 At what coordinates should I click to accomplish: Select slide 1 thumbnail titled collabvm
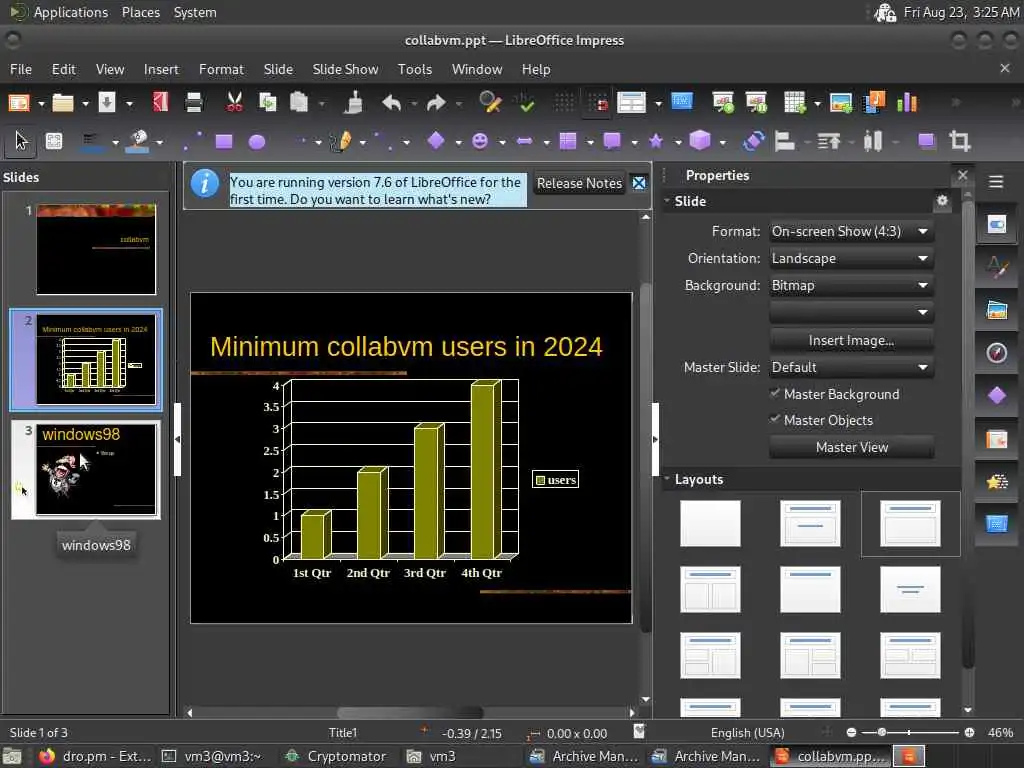pos(96,249)
